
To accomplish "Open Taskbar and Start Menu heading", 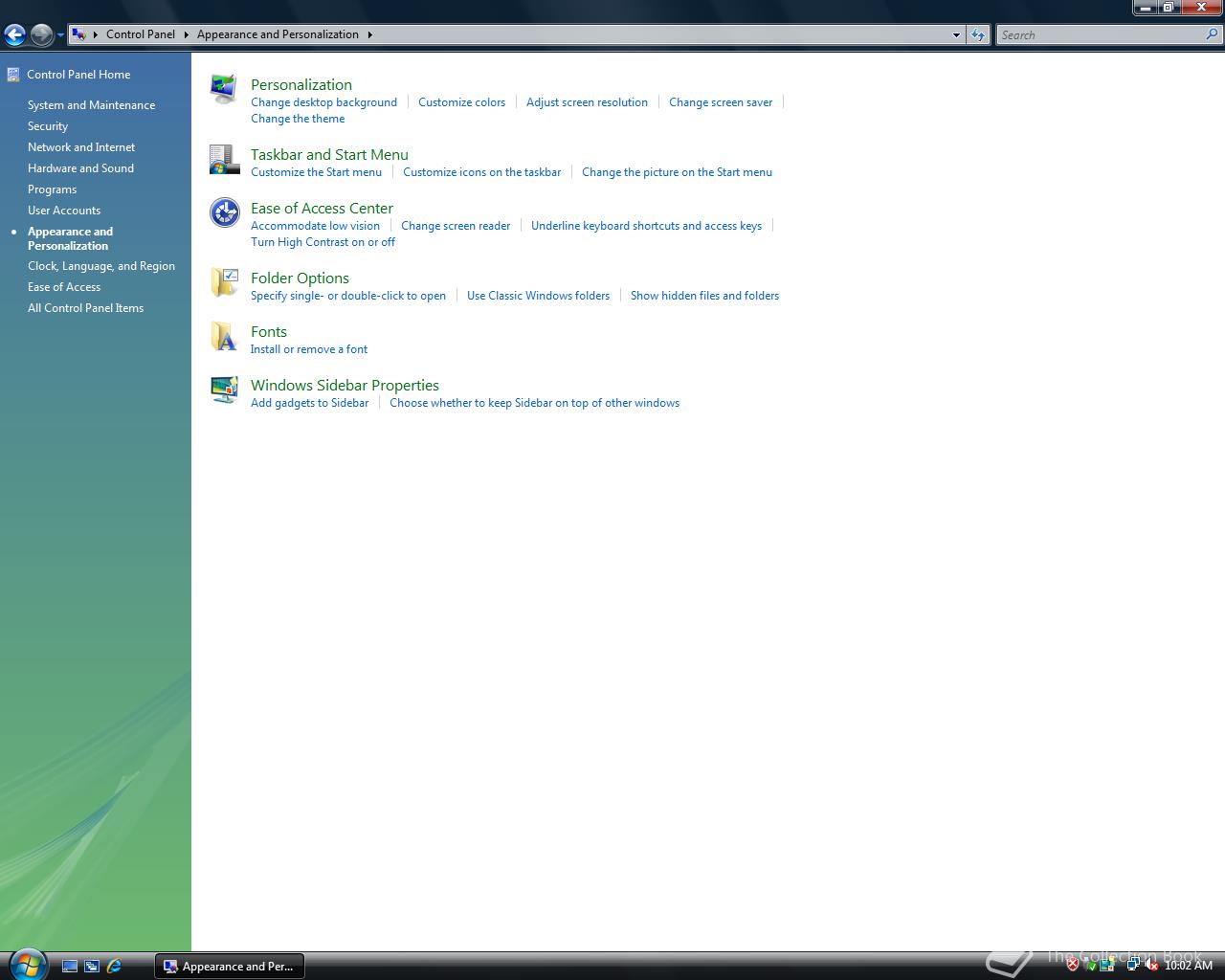I will [x=329, y=154].
